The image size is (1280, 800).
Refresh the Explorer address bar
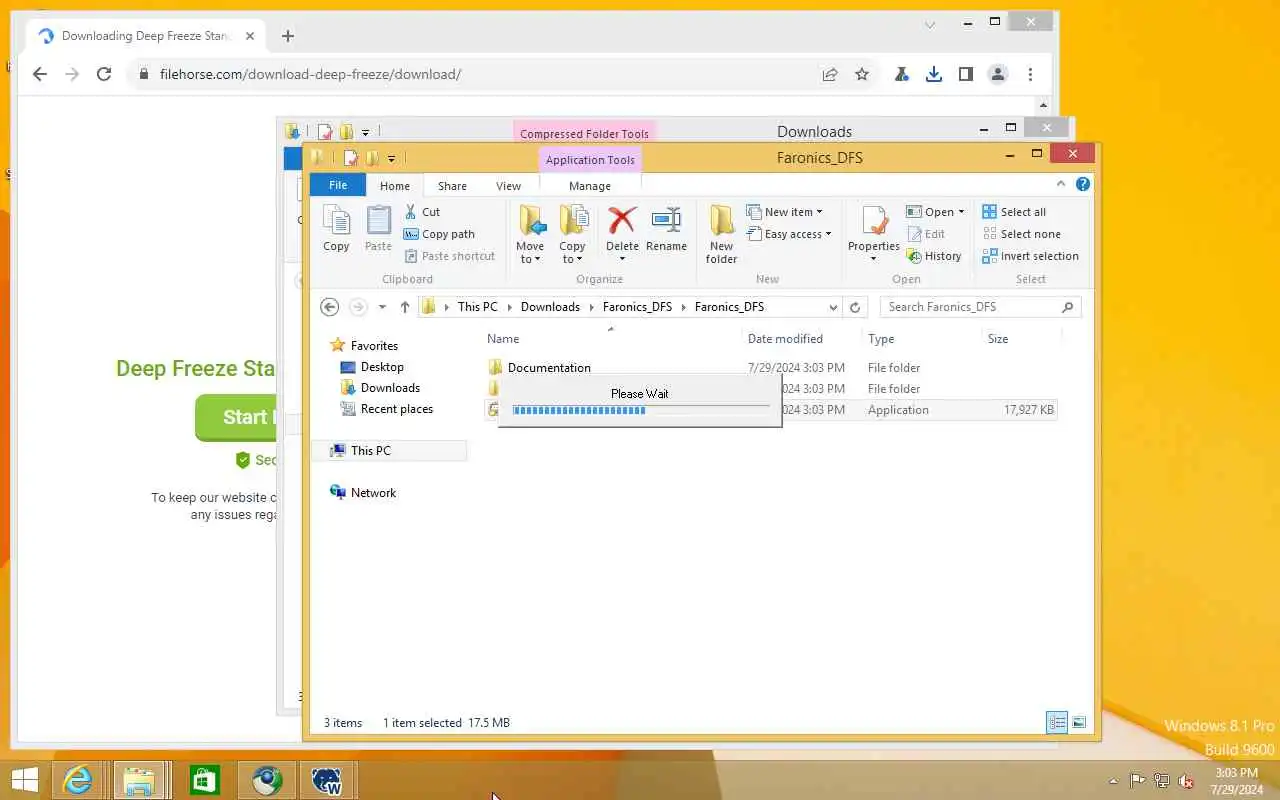pos(855,307)
